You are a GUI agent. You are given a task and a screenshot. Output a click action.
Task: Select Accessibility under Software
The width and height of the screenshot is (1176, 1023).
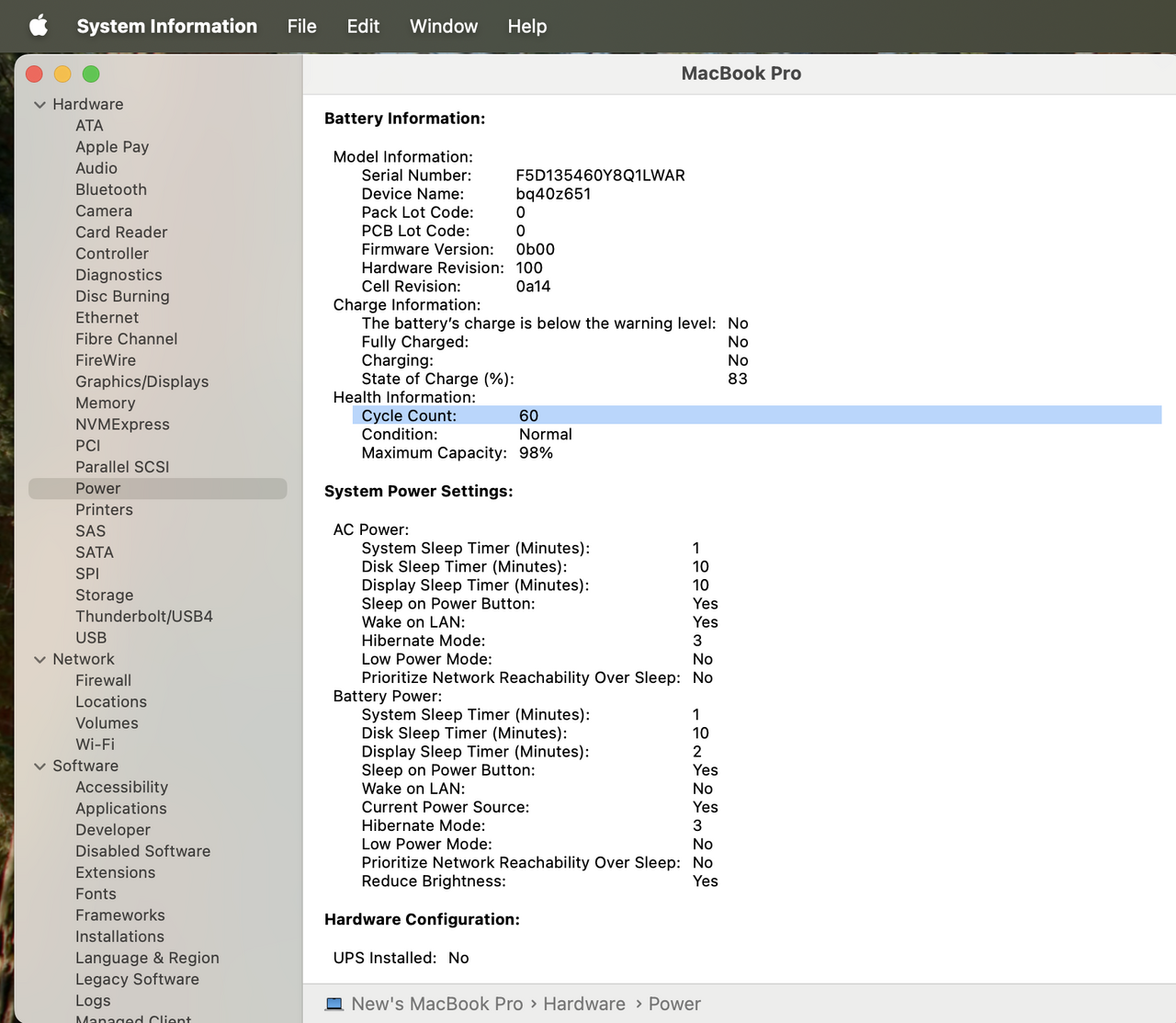pyautogui.click(x=121, y=788)
